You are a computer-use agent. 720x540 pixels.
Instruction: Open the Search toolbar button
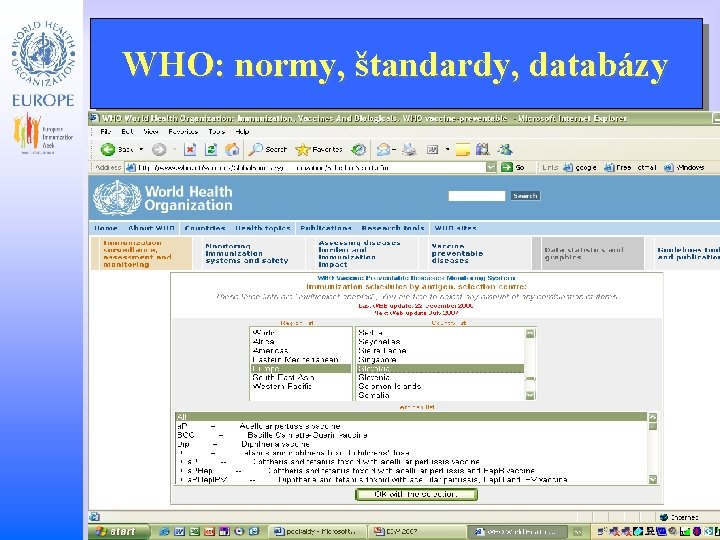[x=267, y=149]
